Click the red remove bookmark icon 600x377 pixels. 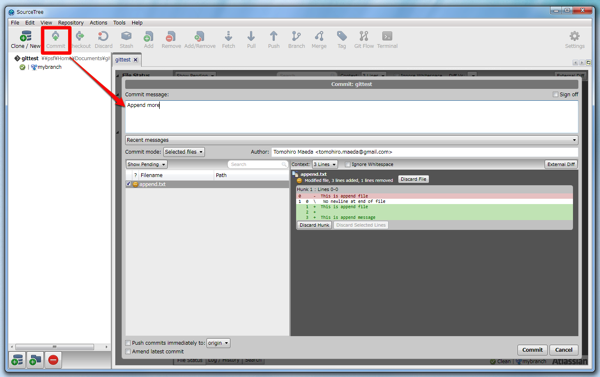[x=53, y=360]
